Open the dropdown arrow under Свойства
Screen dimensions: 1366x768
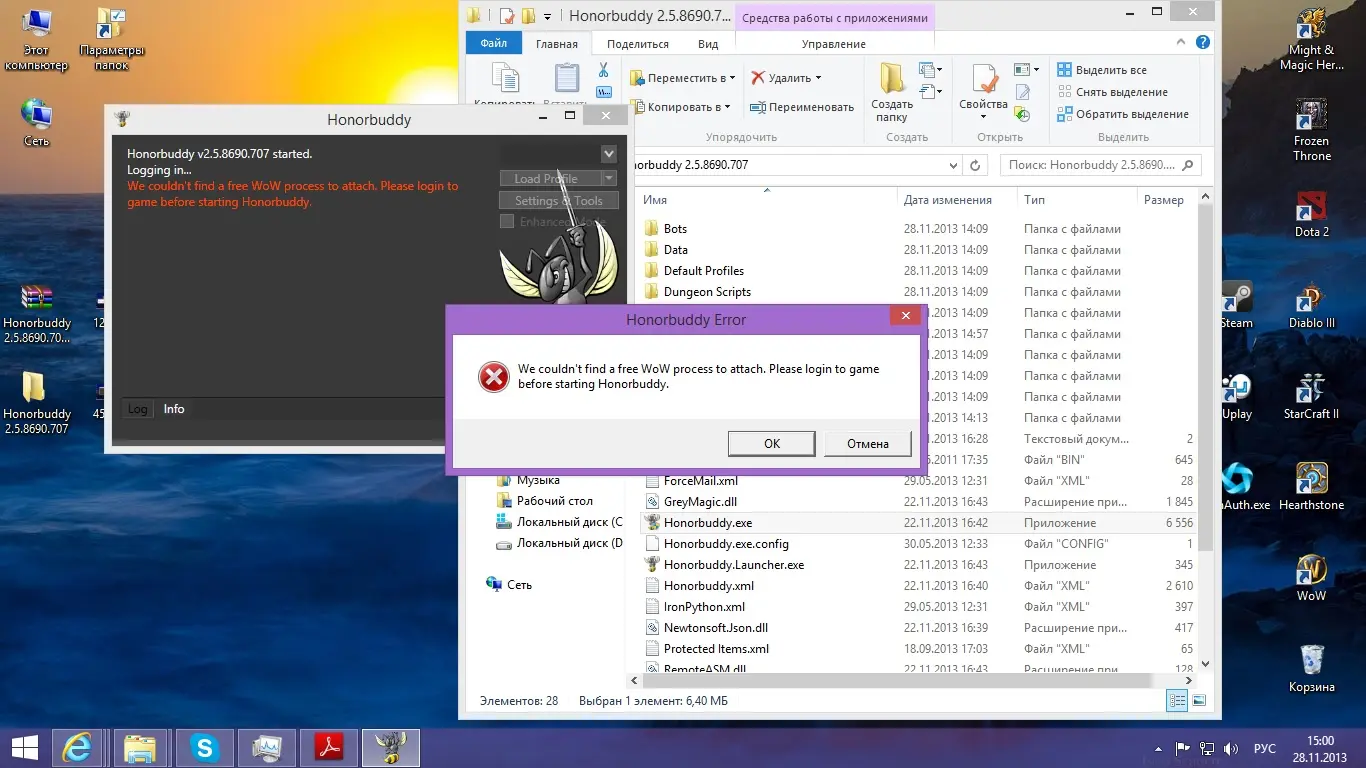[984, 116]
